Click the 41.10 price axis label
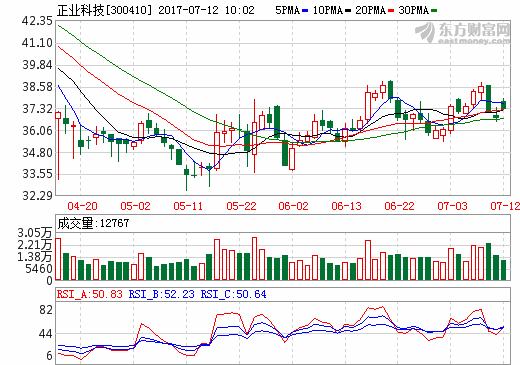The image size is (520, 365). coord(37,43)
